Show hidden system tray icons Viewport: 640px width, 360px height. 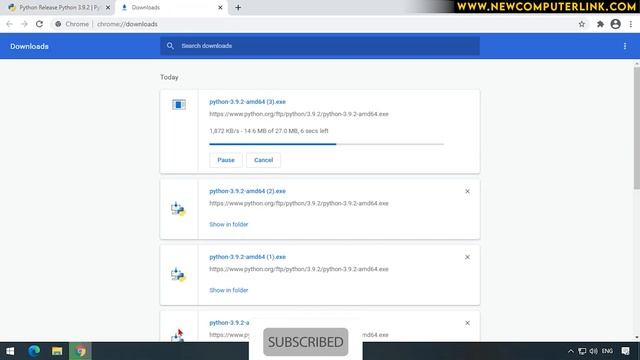point(571,351)
